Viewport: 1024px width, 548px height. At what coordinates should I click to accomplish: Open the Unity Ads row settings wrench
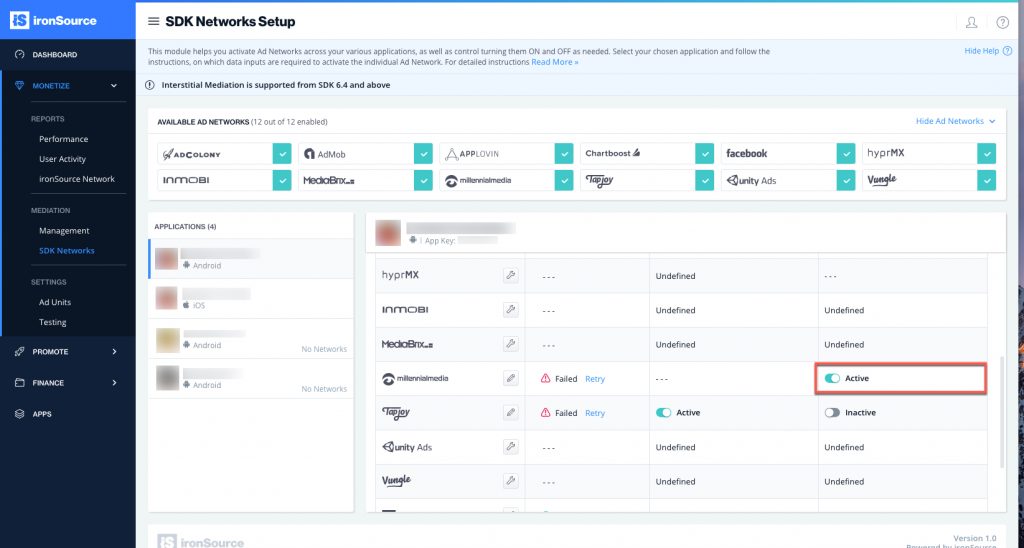(x=511, y=447)
